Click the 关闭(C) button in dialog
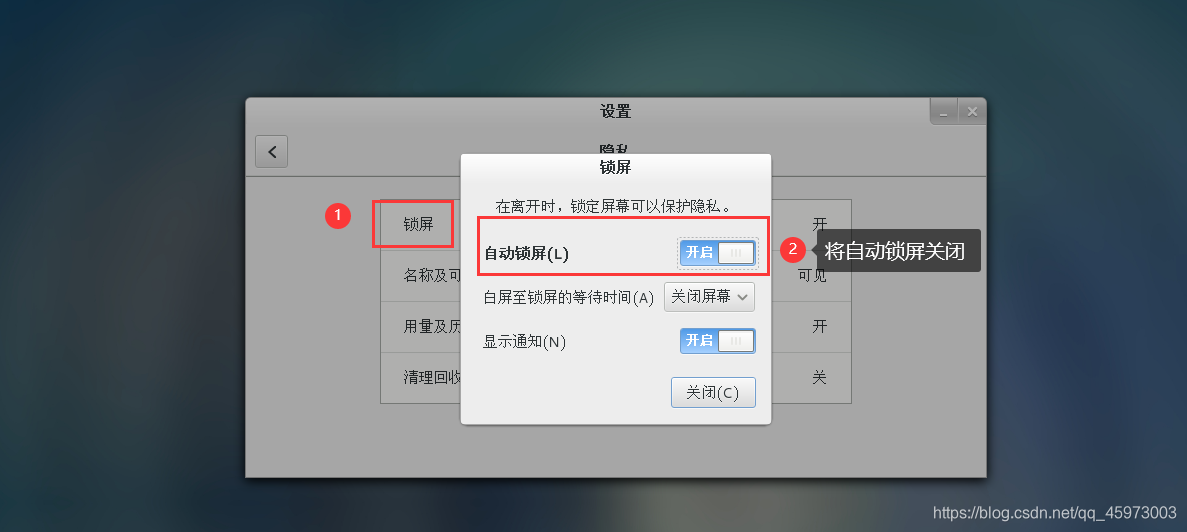This screenshot has height=532, width=1187. [x=713, y=392]
